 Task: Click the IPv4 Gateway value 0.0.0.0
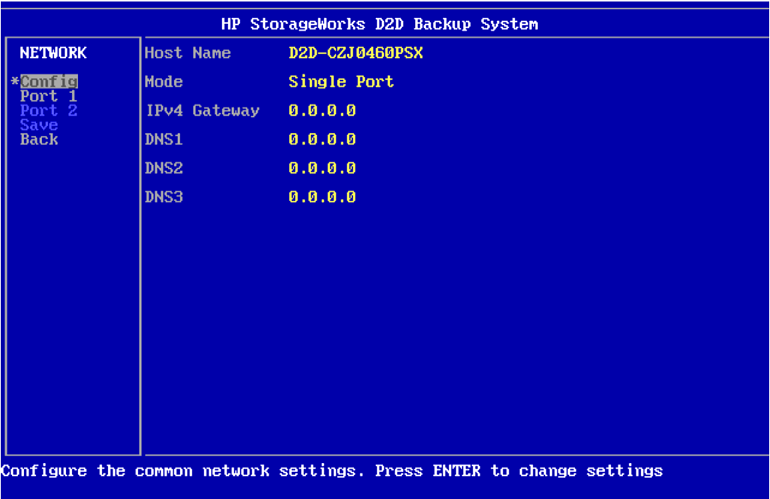click(322, 110)
